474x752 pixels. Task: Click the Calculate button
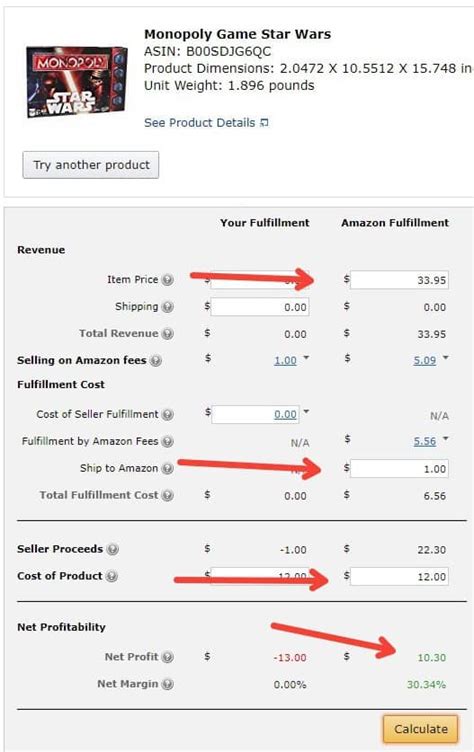pyautogui.click(x=420, y=729)
